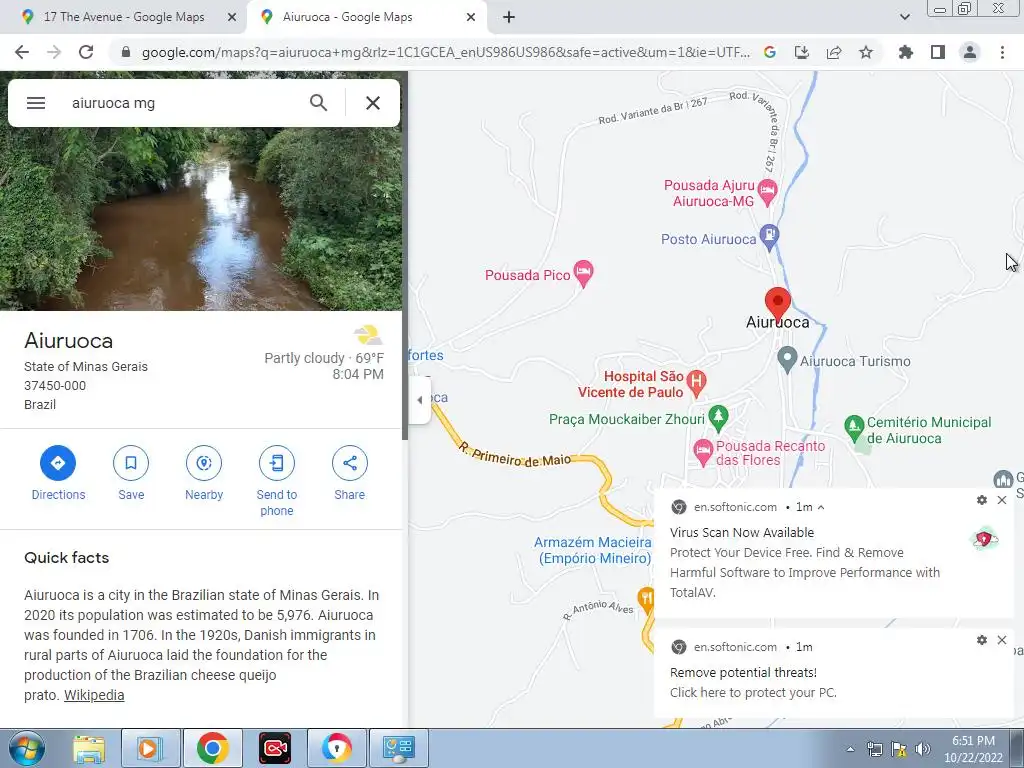1024x768 pixels.
Task: Click the Cemitério Municipal de Aiuruoca marker
Action: 854,428
